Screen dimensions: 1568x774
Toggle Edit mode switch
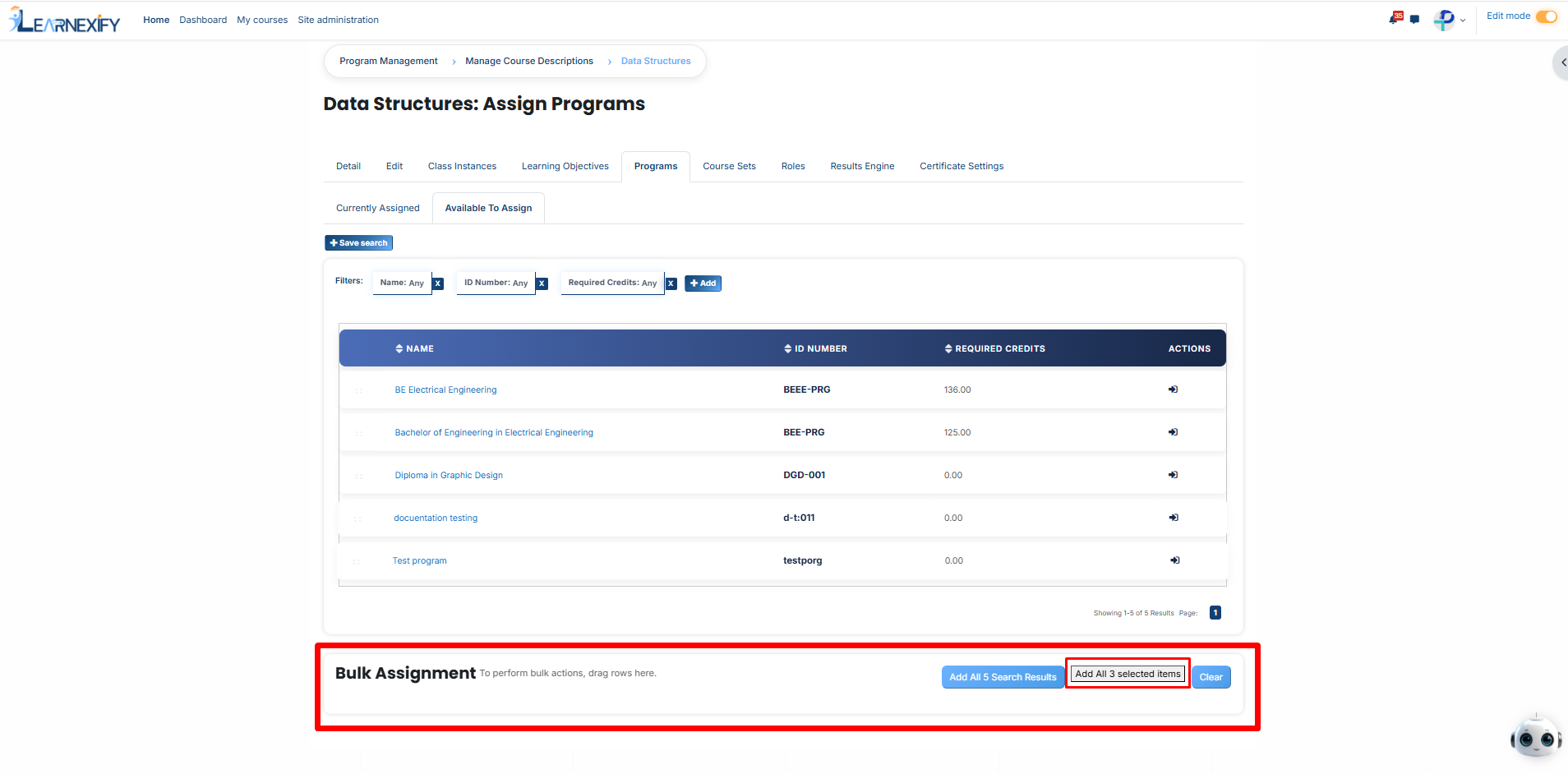(1546, 16)
